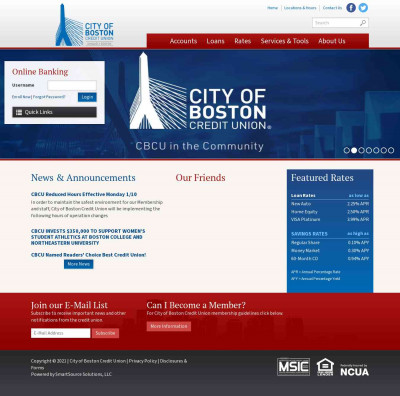Click the 60-Month CD rate row
The height and width of the screenshot is (396, 400).
coord(330,258)
